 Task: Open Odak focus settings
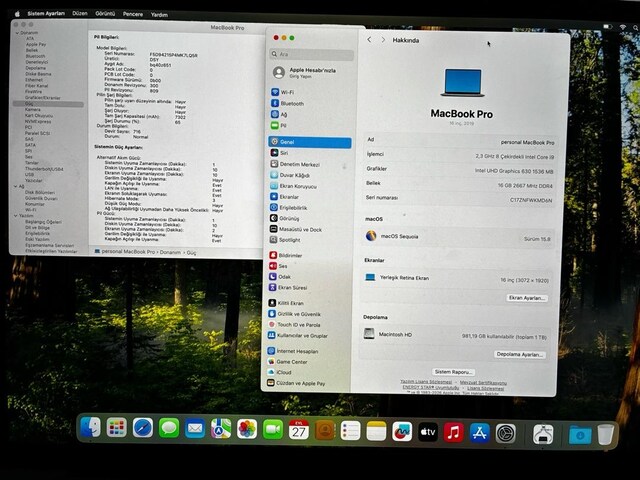280,276
